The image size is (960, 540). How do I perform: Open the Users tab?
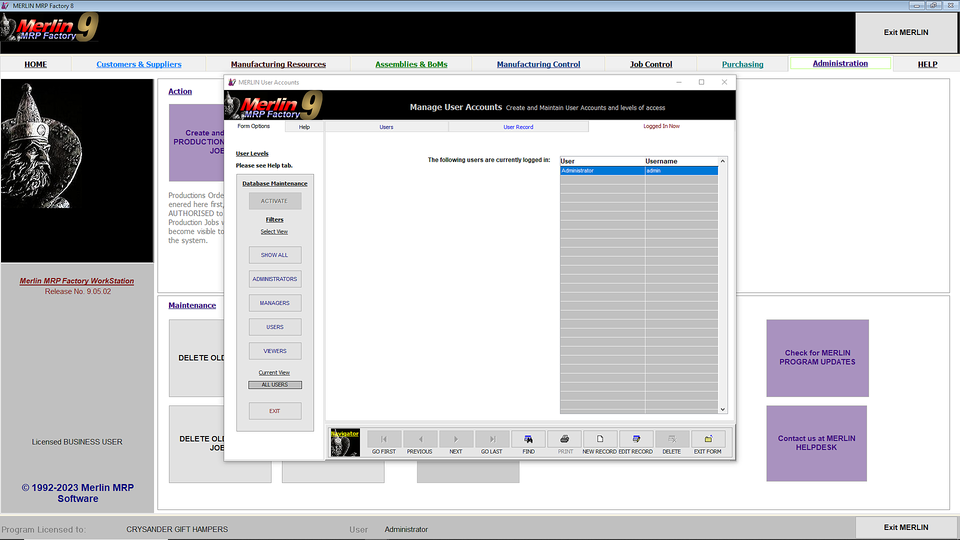(x=386, y=127)
